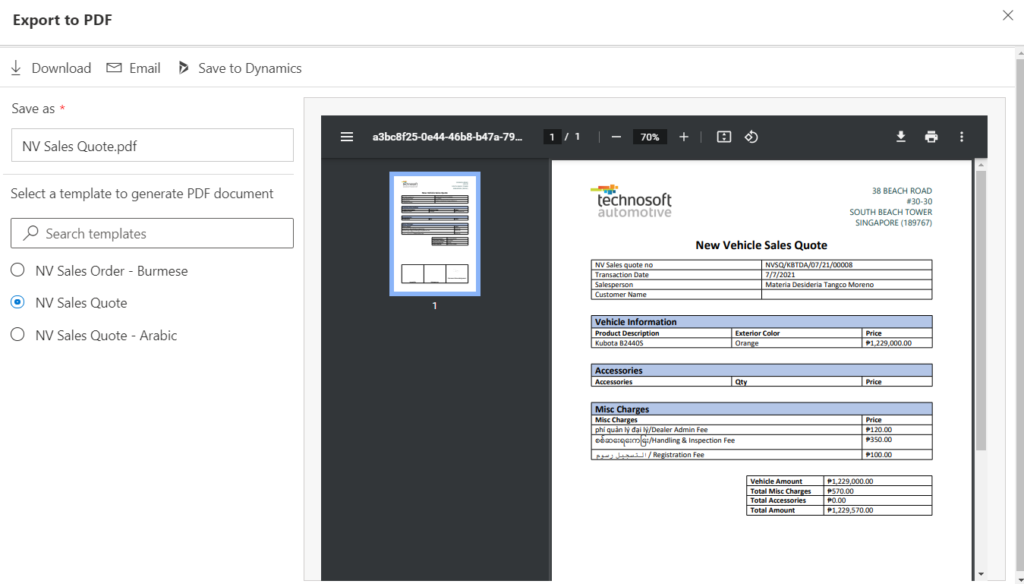Zoom out of the PDF preview
Image resolution: width=1024 pixels, height=584 pixels.
pyautogui.click(x=616, y=136)
